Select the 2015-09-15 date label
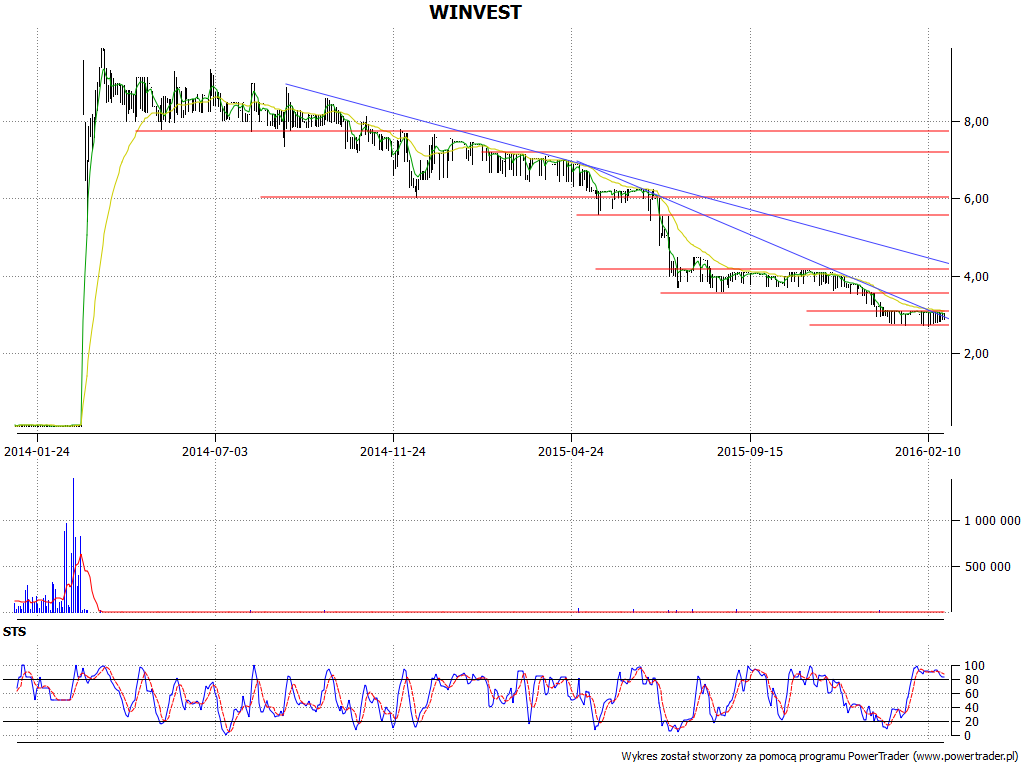Image resolution: width=1024 pixels, height=768 pixels. (750, 451)
